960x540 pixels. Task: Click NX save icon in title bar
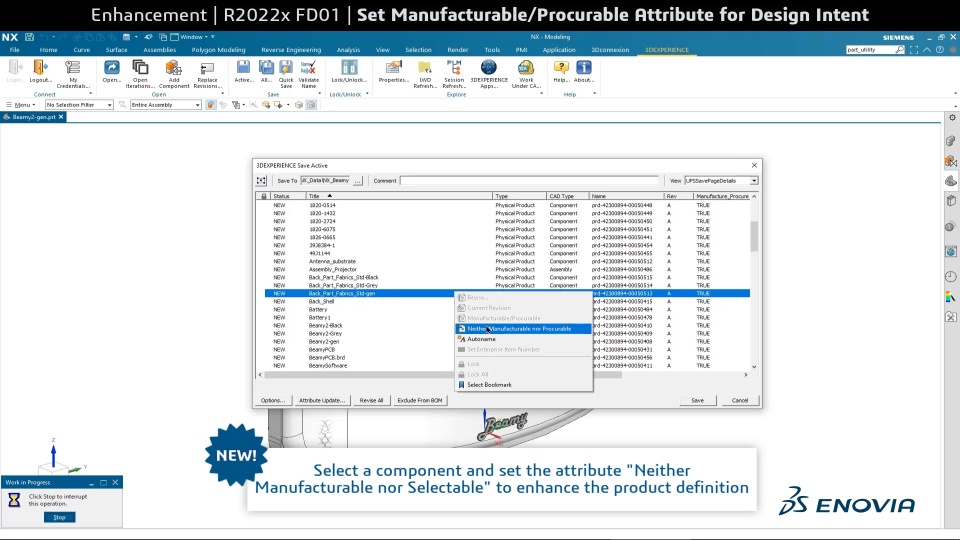click(x=29, y=37)
